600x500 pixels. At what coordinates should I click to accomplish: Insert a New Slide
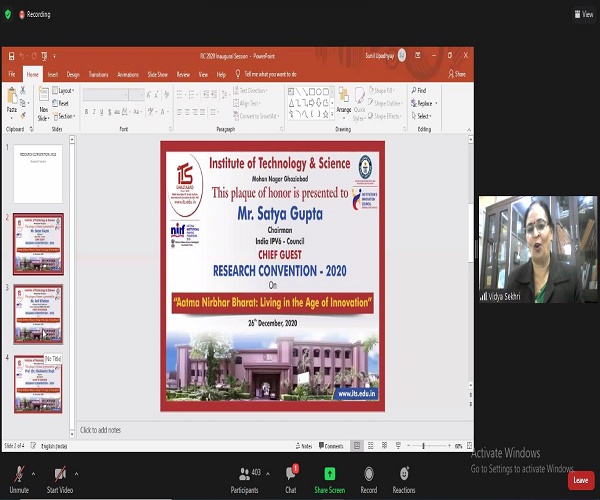[44, 104]
